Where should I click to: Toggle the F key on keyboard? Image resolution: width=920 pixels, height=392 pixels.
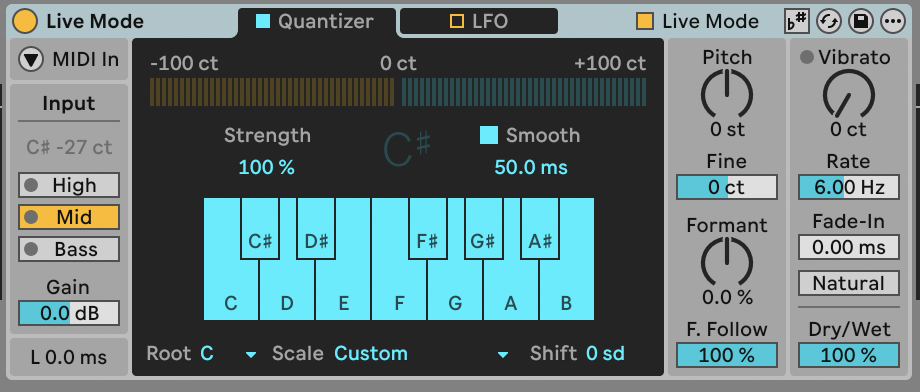[x=400, y=290]
